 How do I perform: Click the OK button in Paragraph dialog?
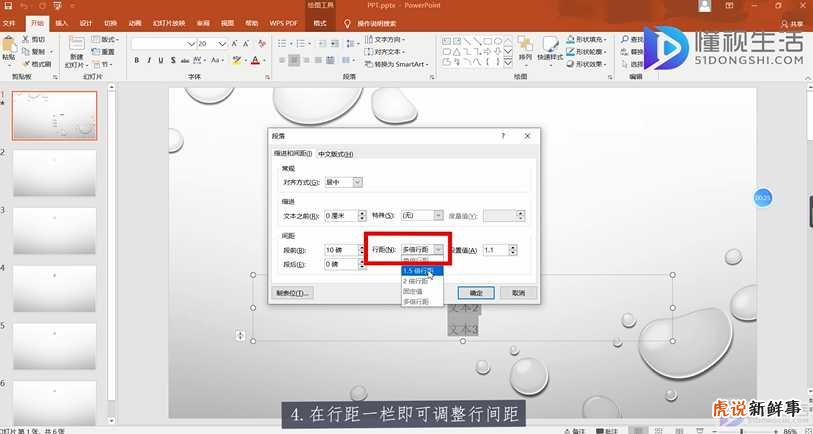pyautogui.click(x=476, y=293)
